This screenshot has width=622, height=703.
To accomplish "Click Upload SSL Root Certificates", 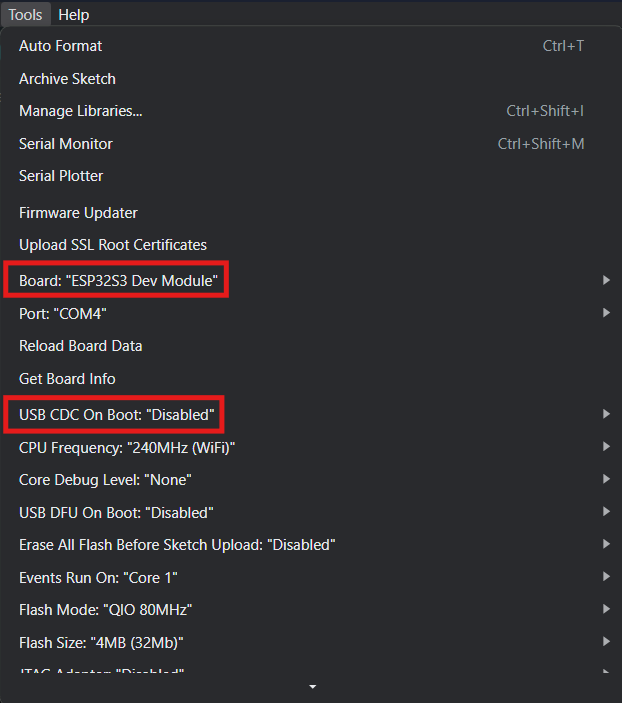I will pos(113,245).
